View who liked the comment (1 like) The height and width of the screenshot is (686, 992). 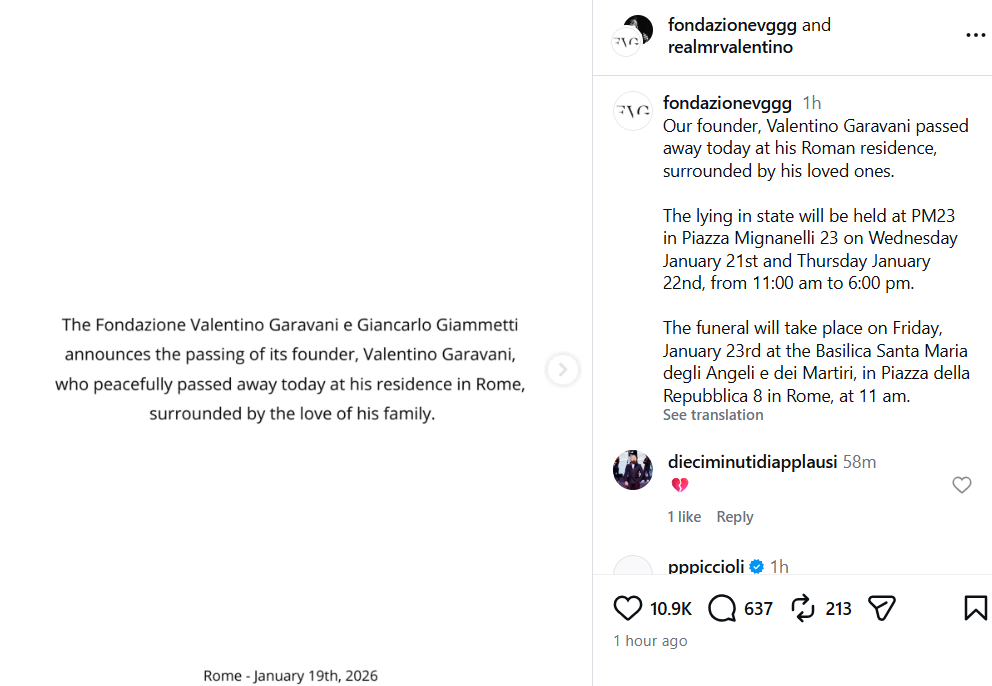[684, 517]
